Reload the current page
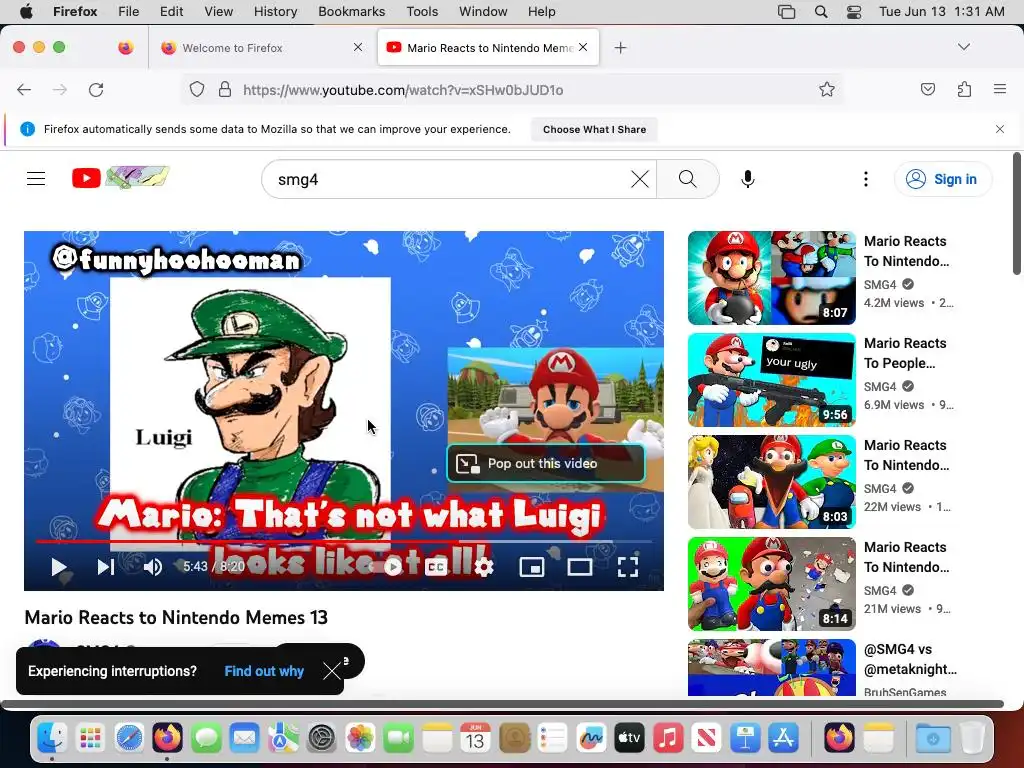Image resolution: width=1024 pixels, height=768 pixels. tap(96, 89)
